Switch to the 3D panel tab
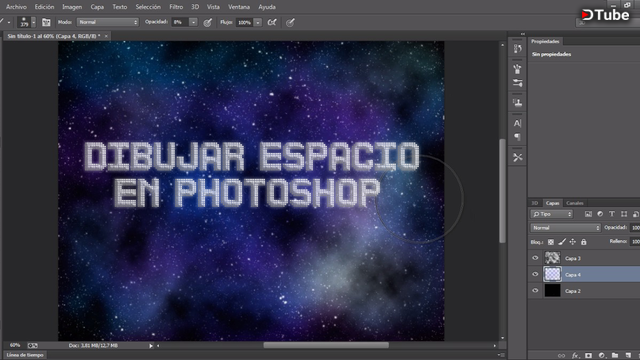 pyautogui.click(x=535, y=203)
